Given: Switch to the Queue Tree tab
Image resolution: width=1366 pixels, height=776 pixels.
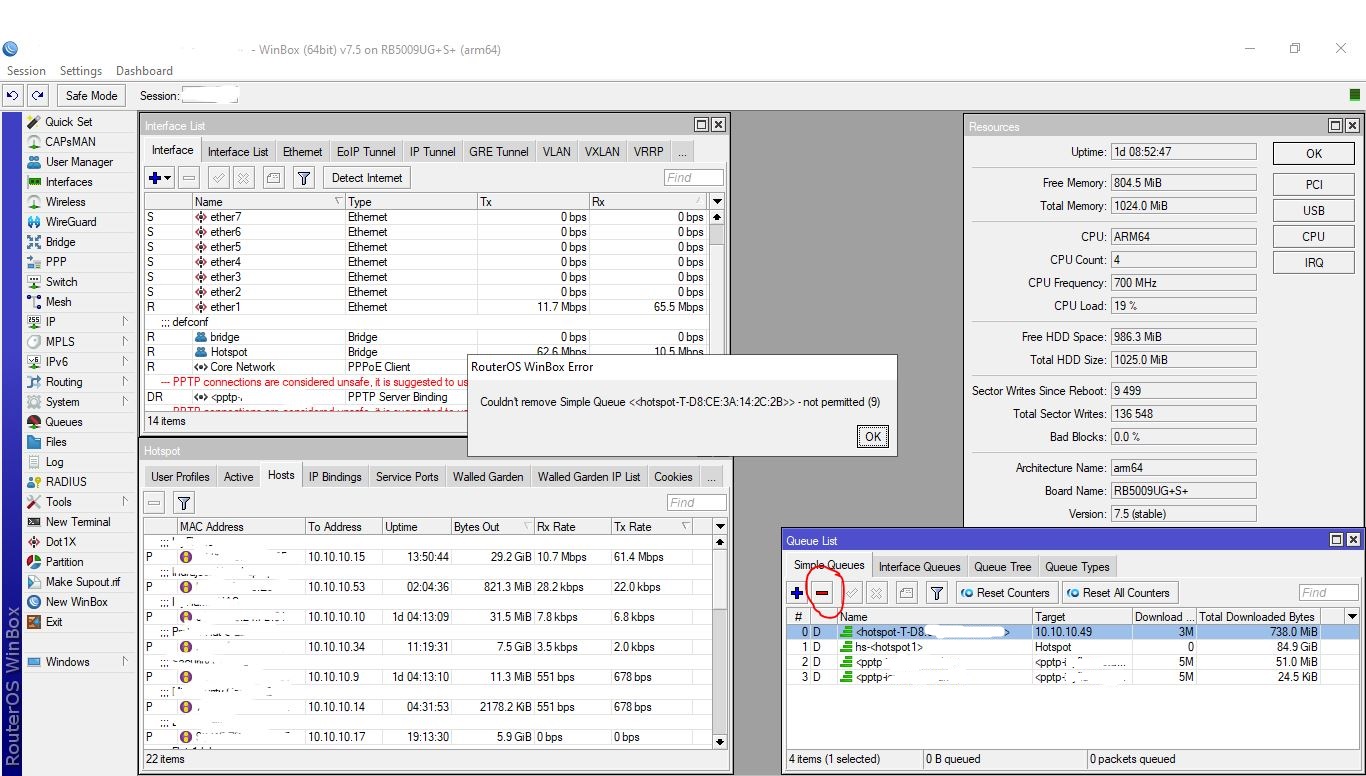Looking at the screenshot, I should click(1002, 567).
